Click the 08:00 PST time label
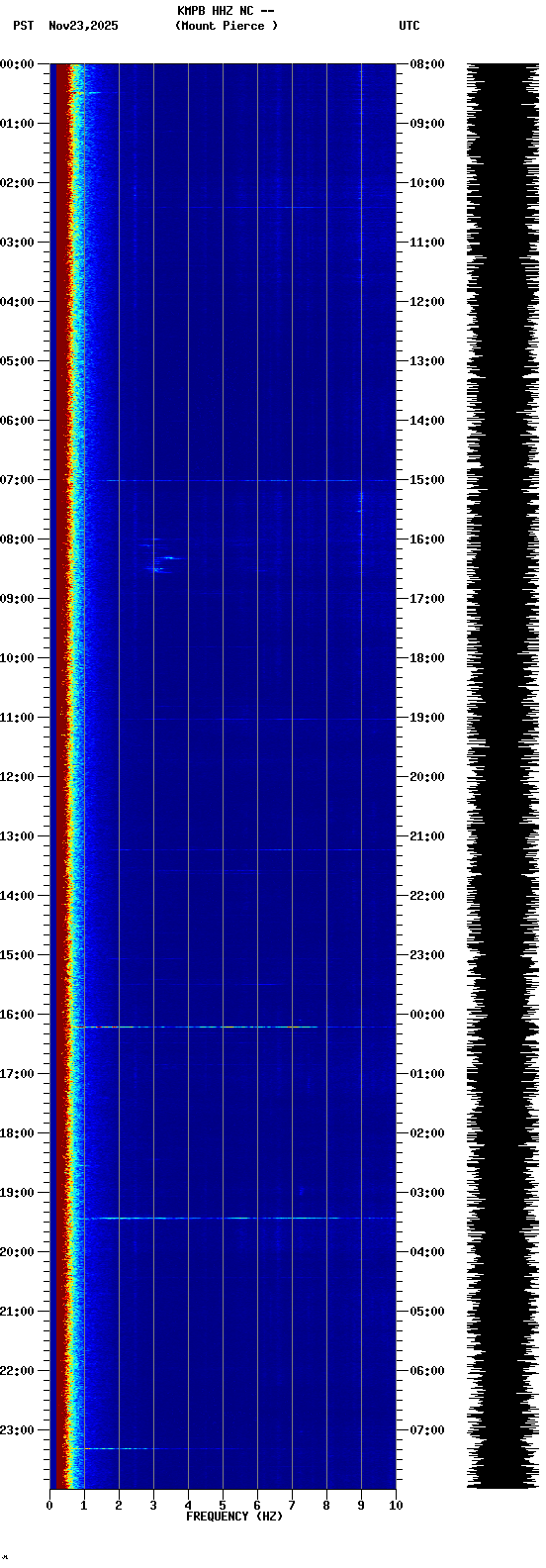Image resolution: width=546 pixels, height=1568 pixels. tap(17, 539)
